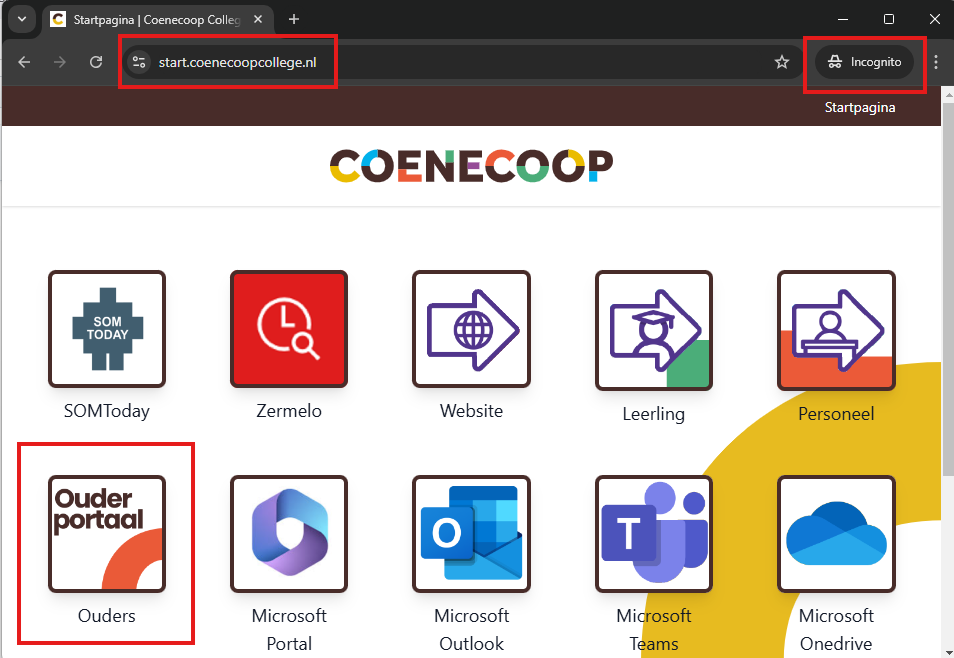The height and width of the screenshot is (658, 954).
Task: Click the Website label
Action: tap(472, 411)
